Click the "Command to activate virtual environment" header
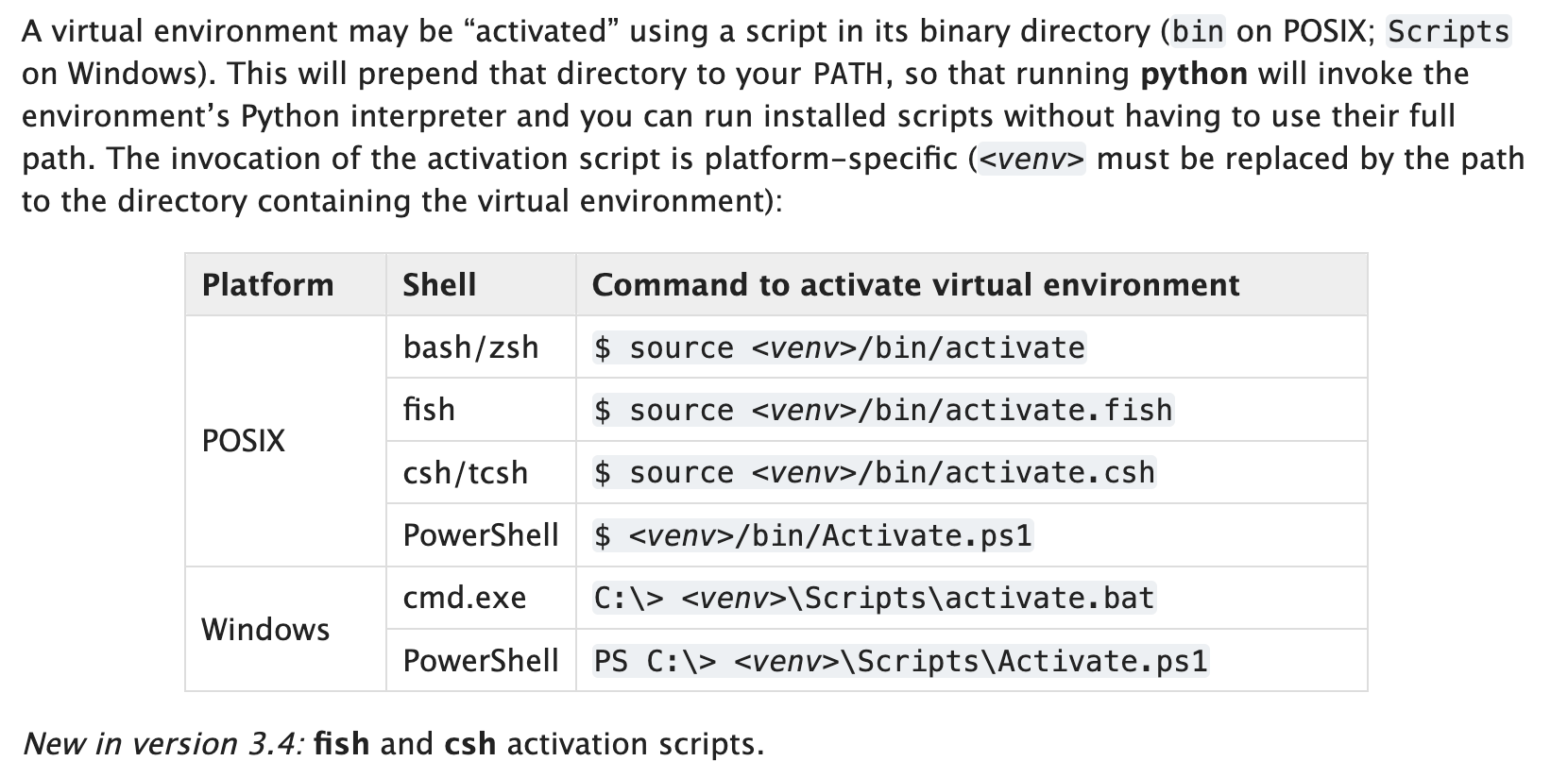 coord(915,285)
